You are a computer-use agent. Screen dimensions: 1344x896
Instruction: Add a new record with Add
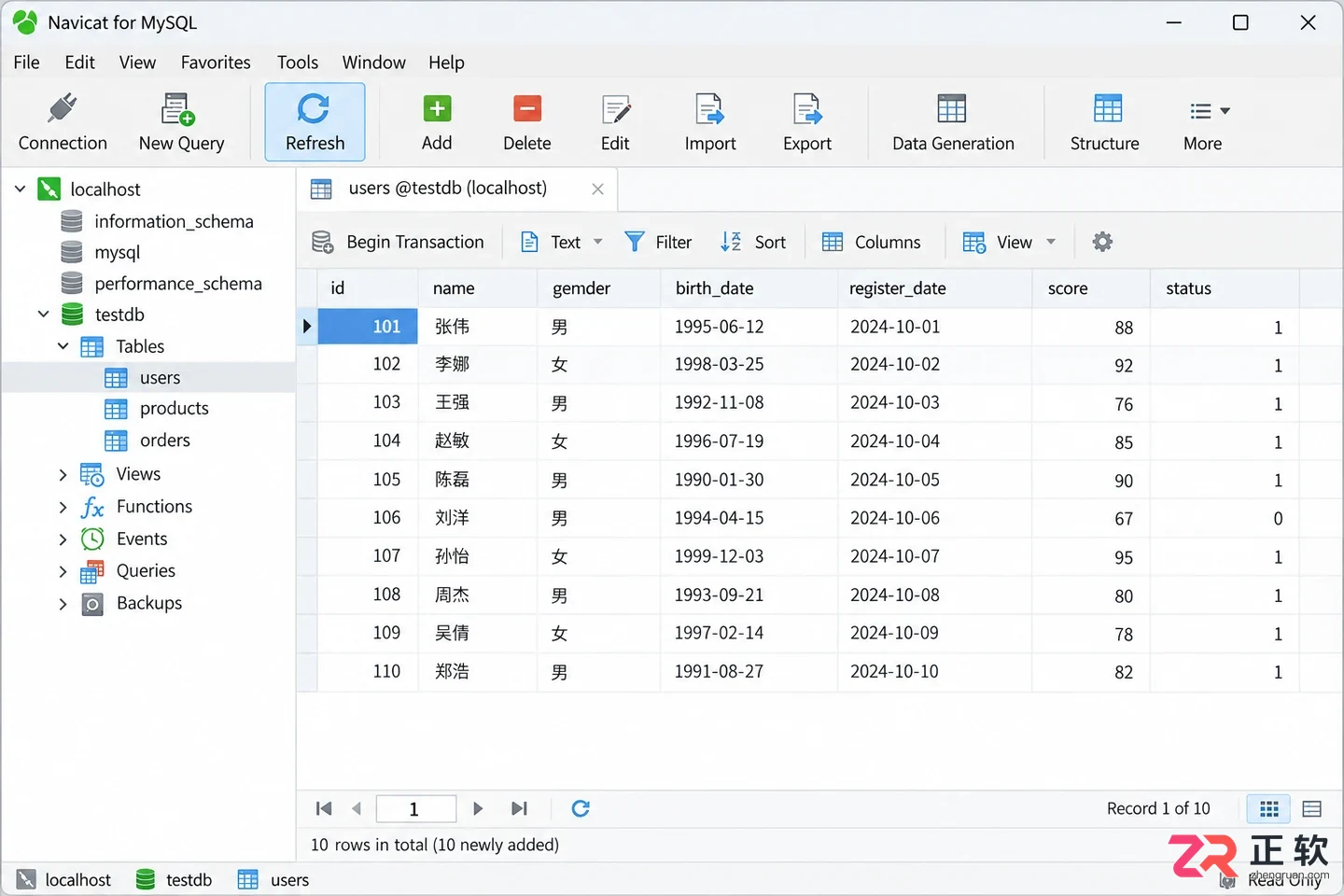(436, 122)
